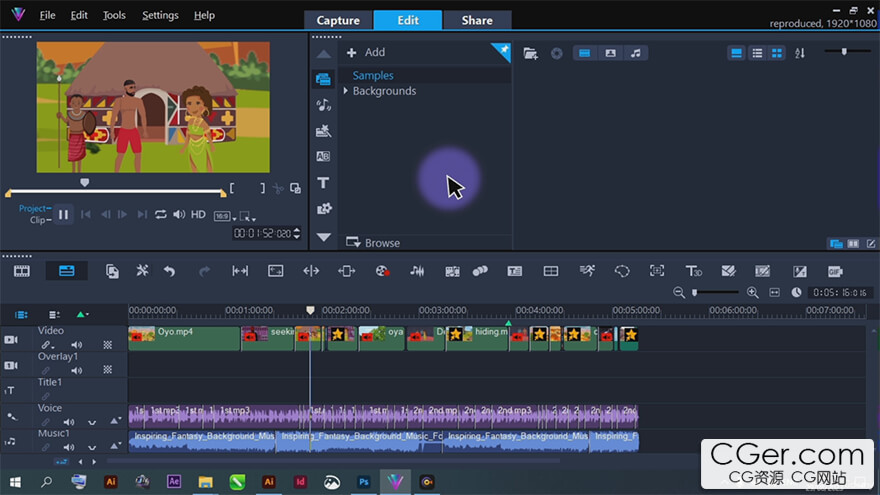Mute the Video track audio
880x495 pixels.
click(x=76, y=345)
